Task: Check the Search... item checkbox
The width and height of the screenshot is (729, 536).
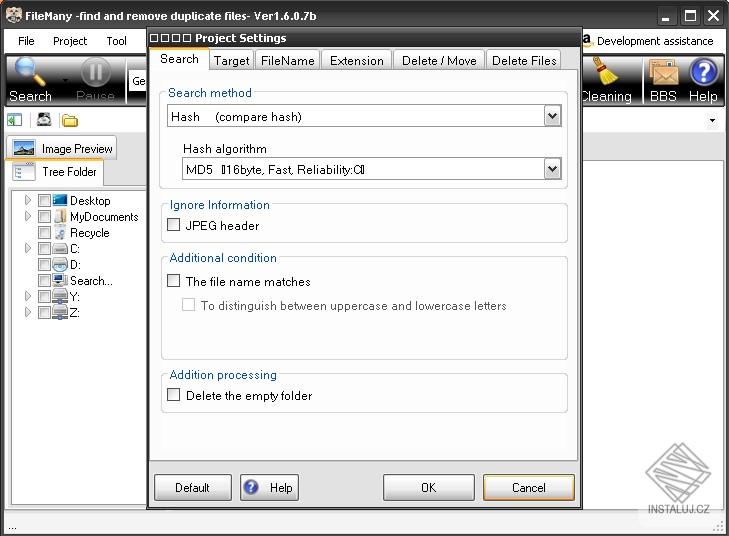Action: point(44,280)
